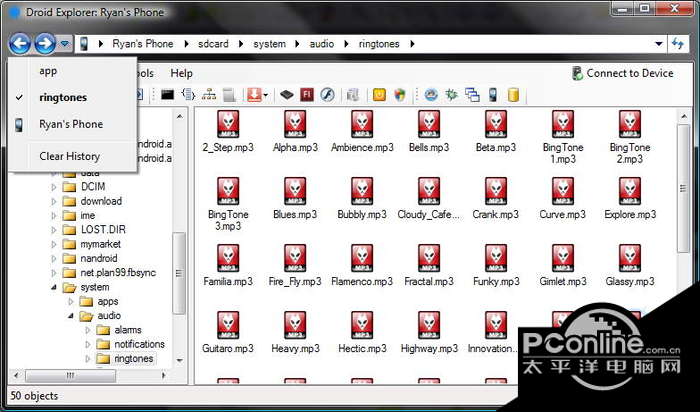
Task: Click the ringtones breadcrumb segment
Action: point(379,44)
